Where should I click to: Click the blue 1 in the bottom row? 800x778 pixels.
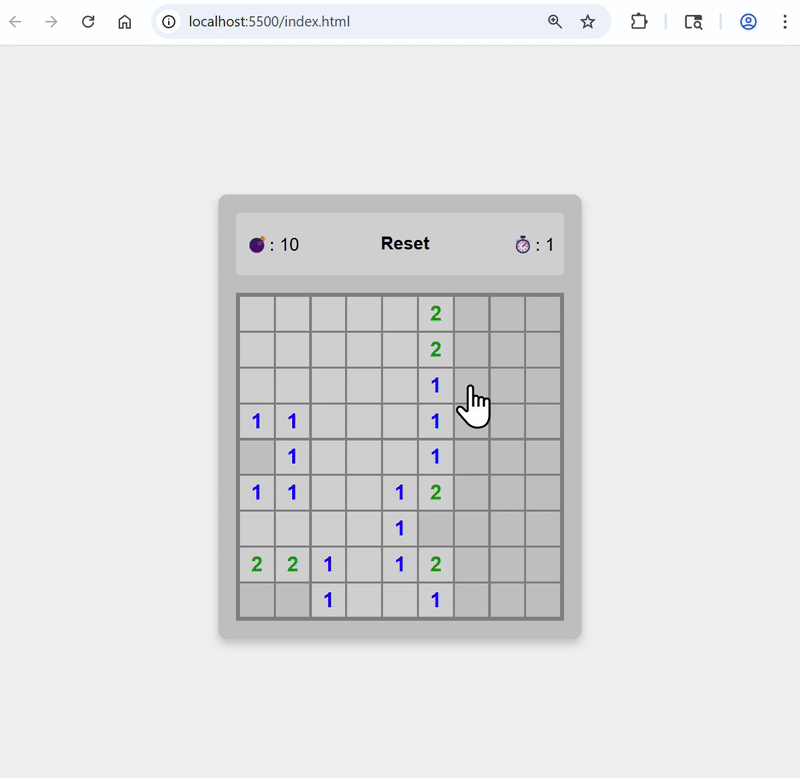[x=328, y=599]
